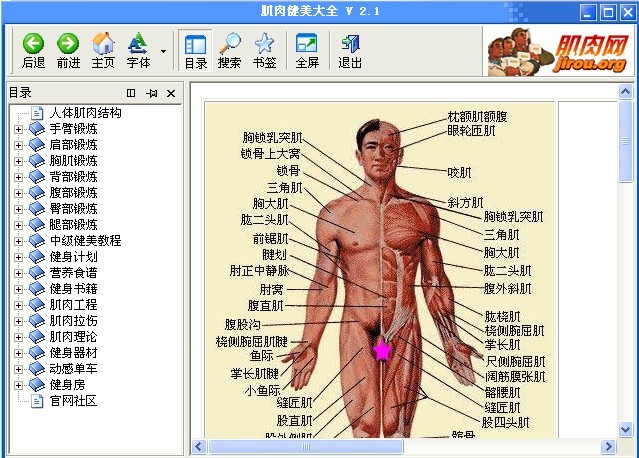Select the 官网社区 tree label
This screenshot has width=639, height=458.
(x=73, y=401)
